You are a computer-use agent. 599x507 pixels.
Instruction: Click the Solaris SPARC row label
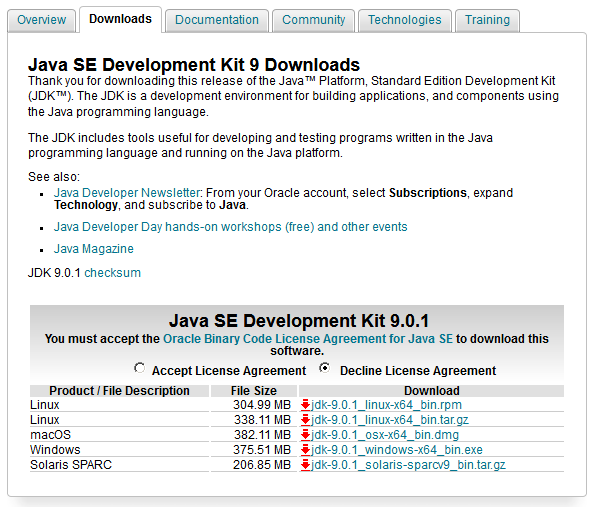pos(71,465)
